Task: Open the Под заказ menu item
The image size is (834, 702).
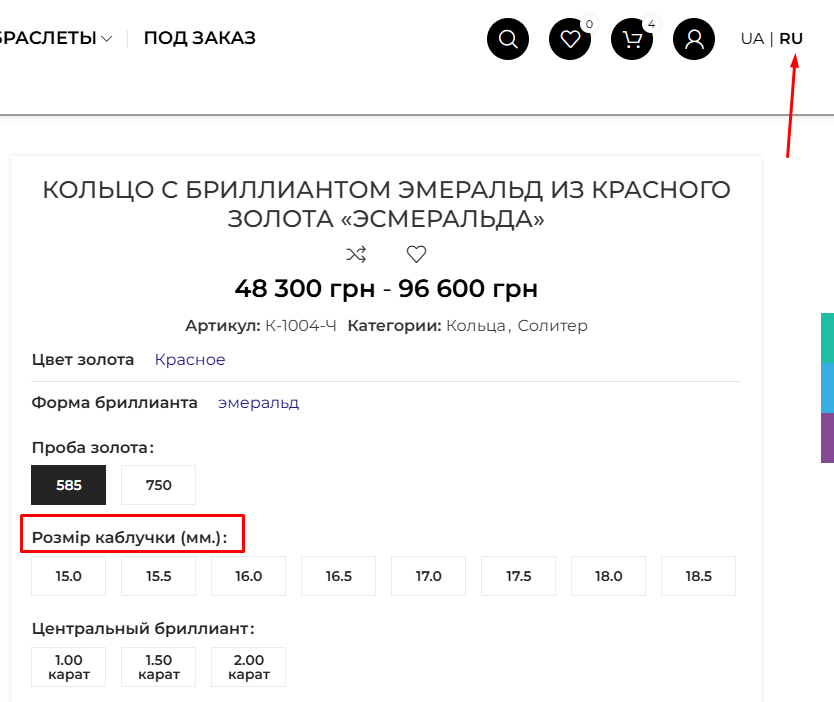Action: pyautogui.click(x=199, y=38)
